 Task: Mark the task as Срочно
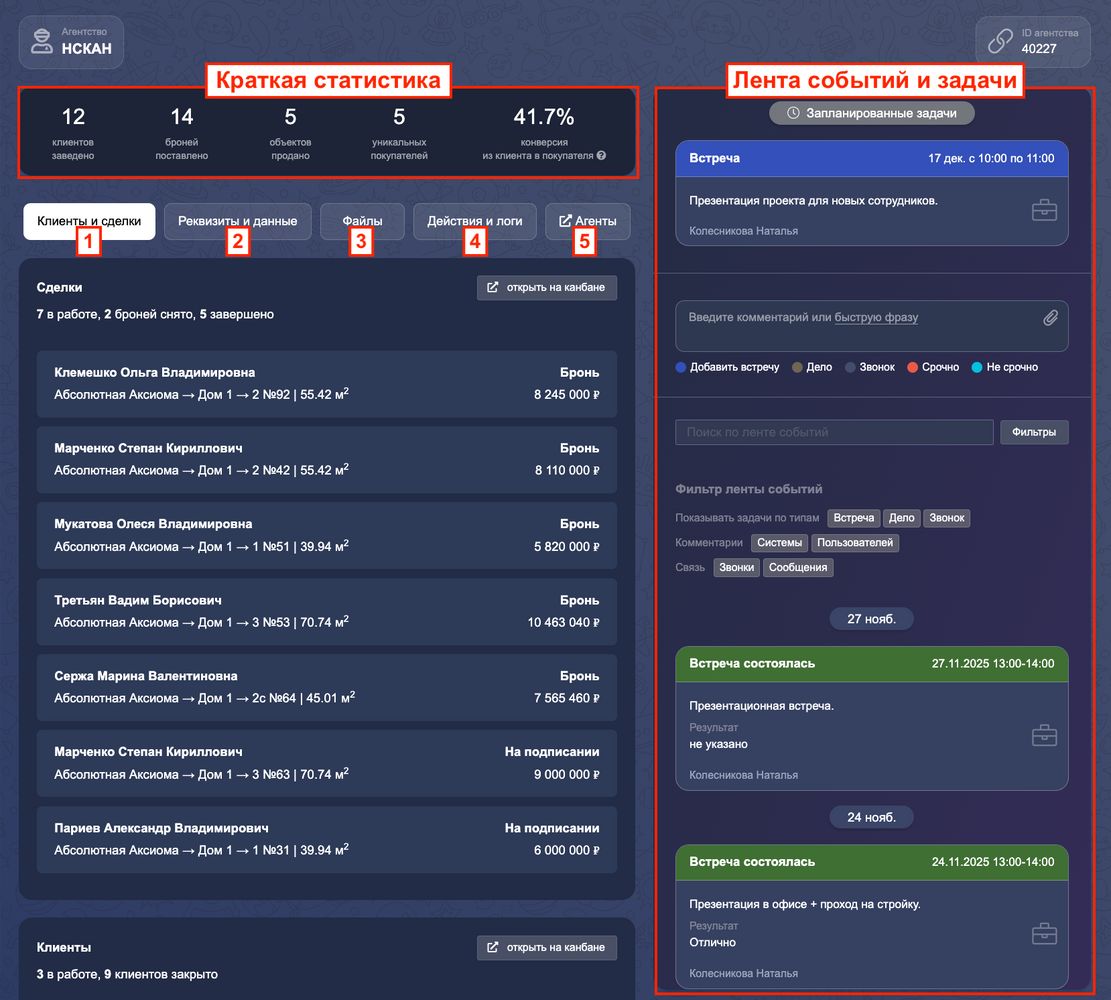pos(912,367)
